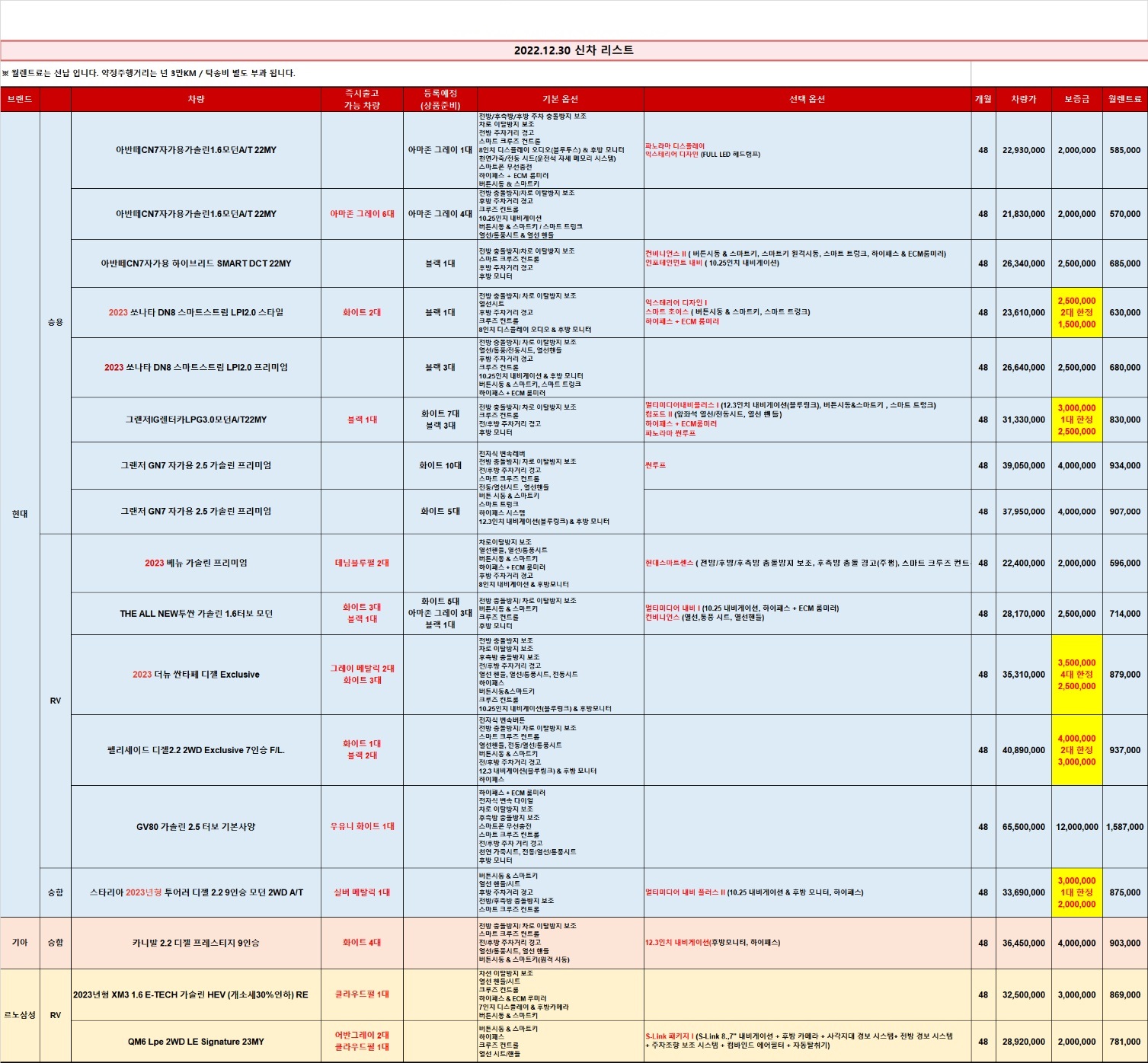
Task: Select the '보증금' column header
Action: click(1077, 99)
